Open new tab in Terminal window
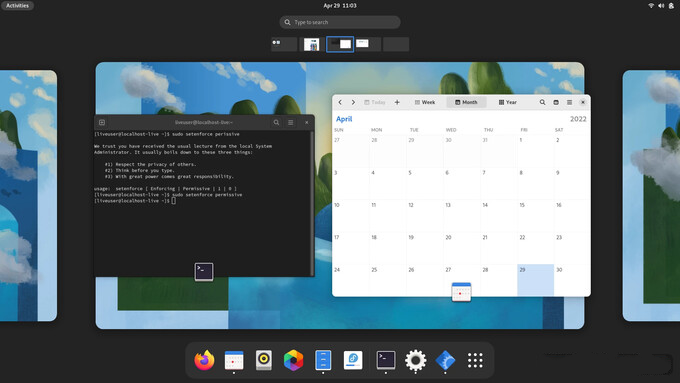The image size is (680, 383). click(102, 123)
